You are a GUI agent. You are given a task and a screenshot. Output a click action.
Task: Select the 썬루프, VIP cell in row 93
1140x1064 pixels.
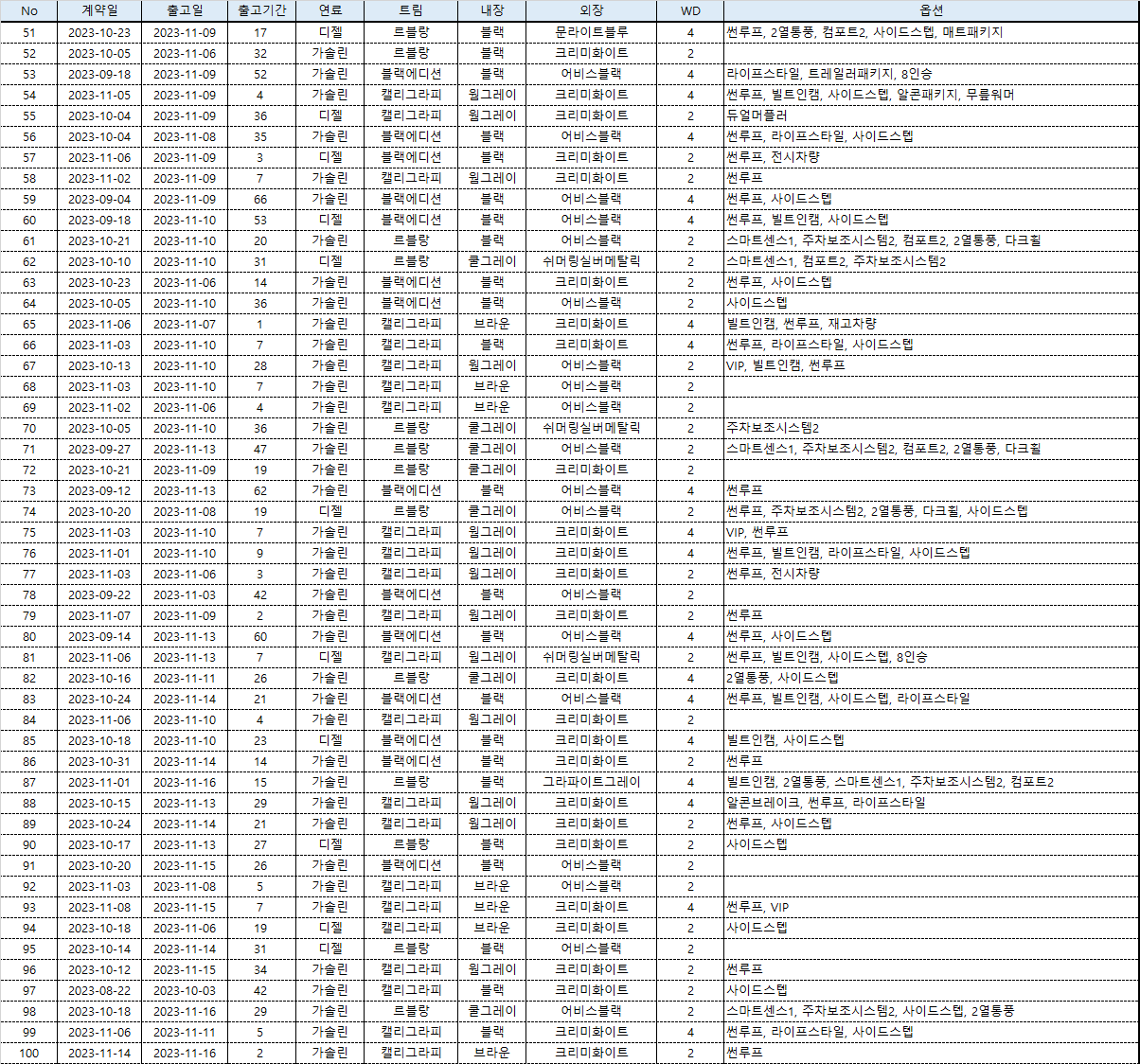(x=931, y=907)
